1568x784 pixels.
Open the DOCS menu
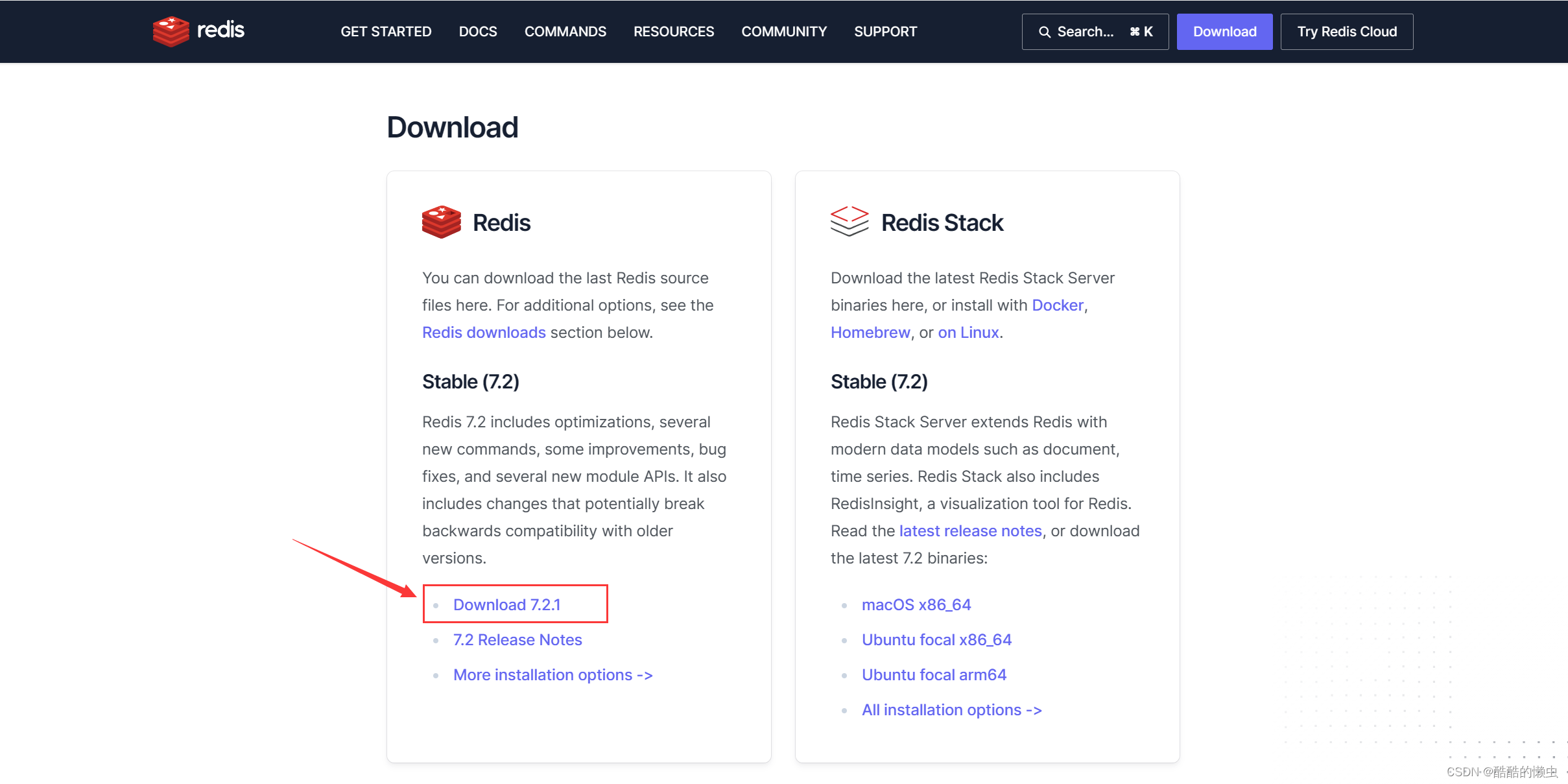[x=478, y=32]
